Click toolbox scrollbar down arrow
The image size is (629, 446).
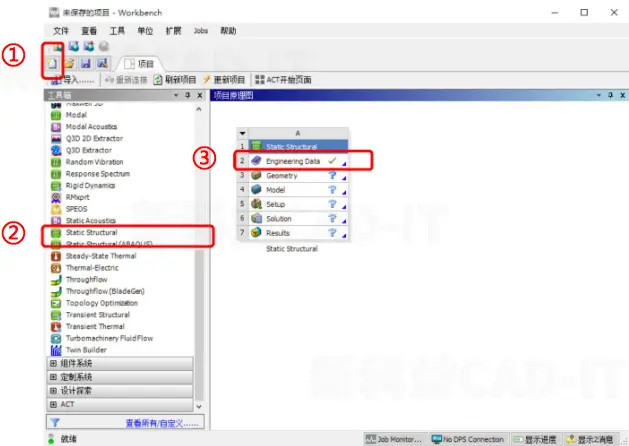(x=199, y=407)
